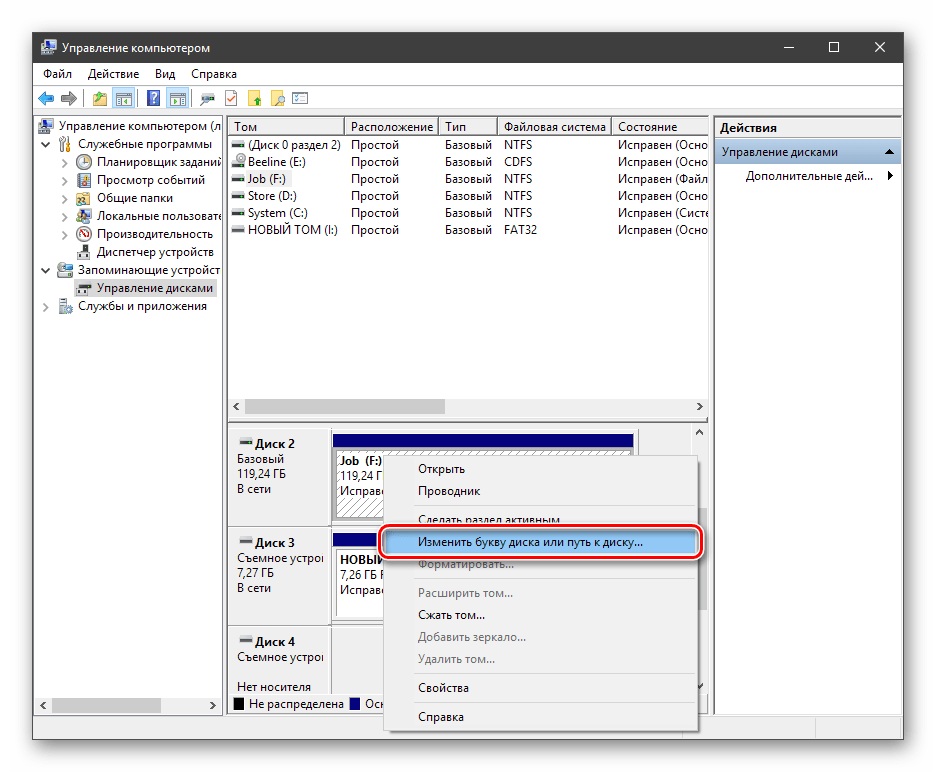Click the Device Manager icon in tree
Screen dimensions: 936x772
click(85, 252)
